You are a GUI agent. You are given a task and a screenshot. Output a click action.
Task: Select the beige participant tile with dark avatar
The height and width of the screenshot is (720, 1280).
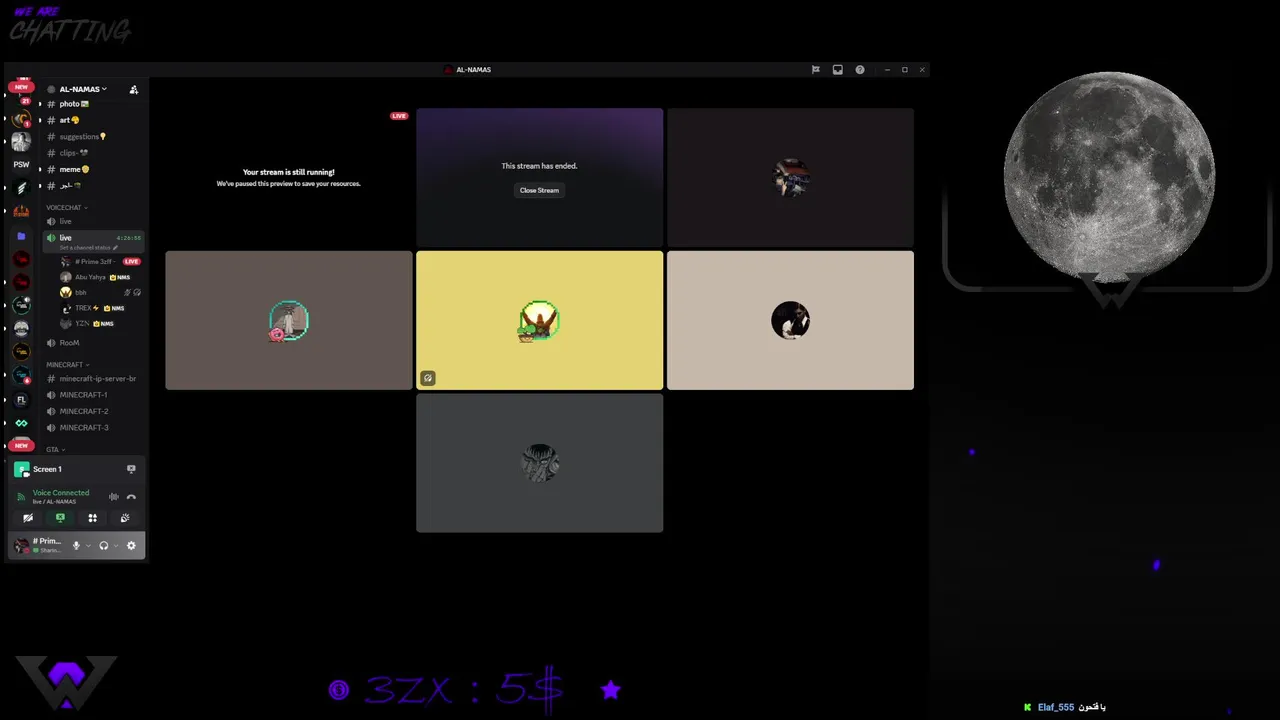click(x=790, y=320)
